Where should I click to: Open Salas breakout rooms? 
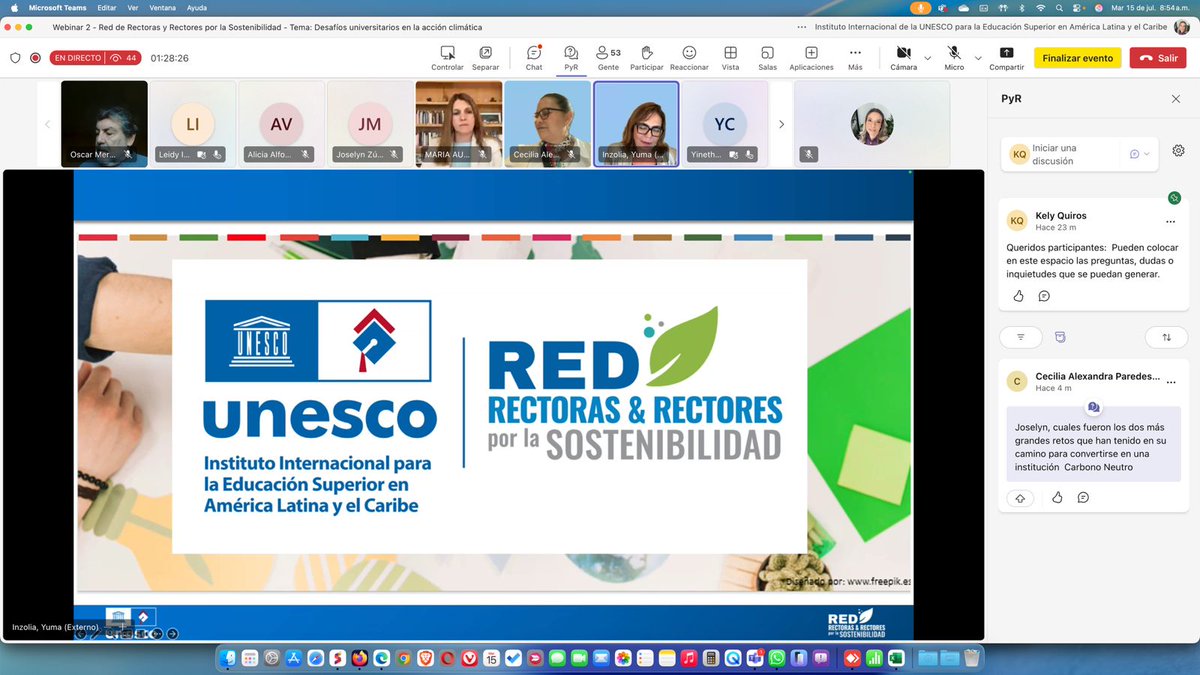click(767, 58)
